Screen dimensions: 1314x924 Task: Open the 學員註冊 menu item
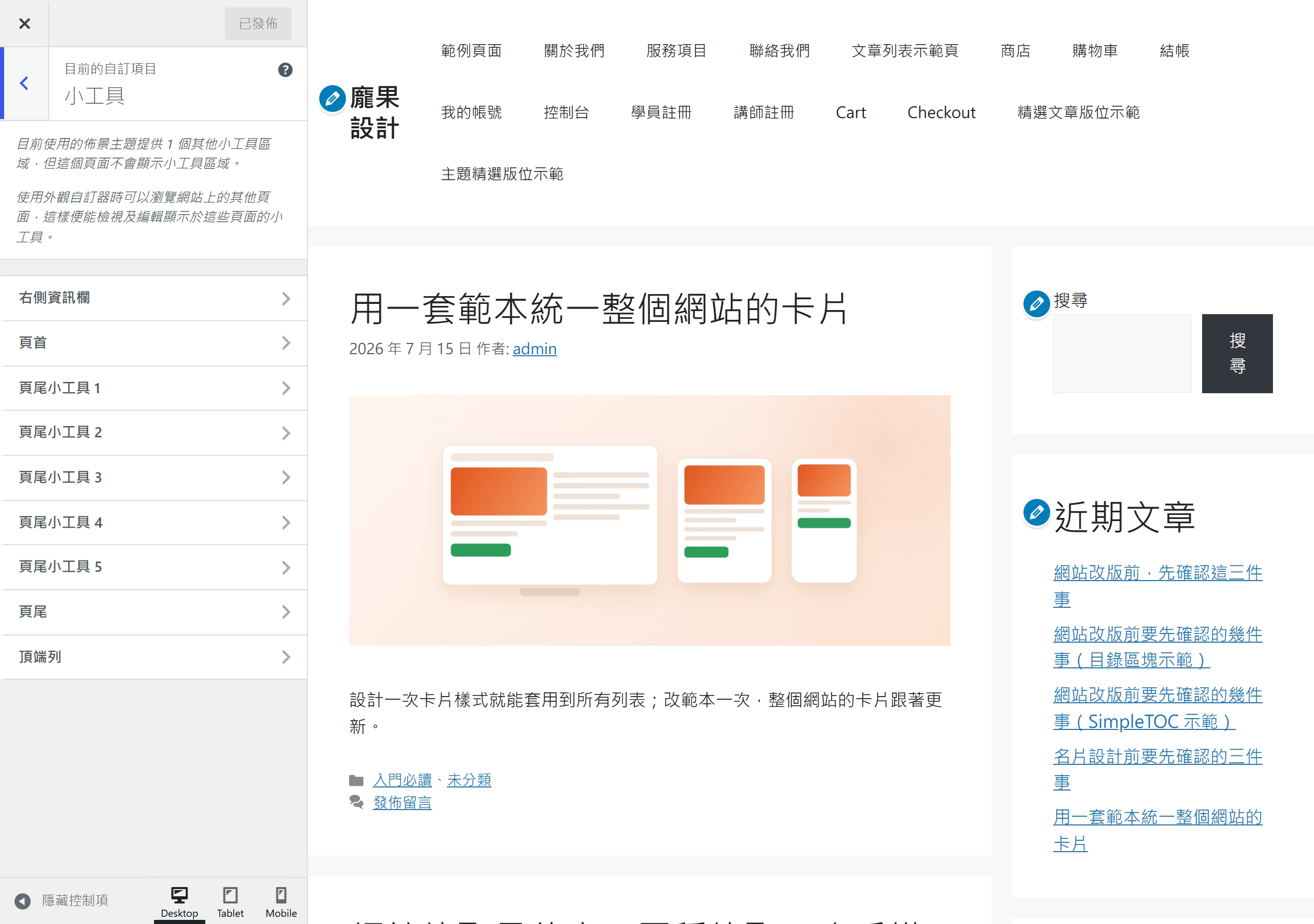pos(661,112)
